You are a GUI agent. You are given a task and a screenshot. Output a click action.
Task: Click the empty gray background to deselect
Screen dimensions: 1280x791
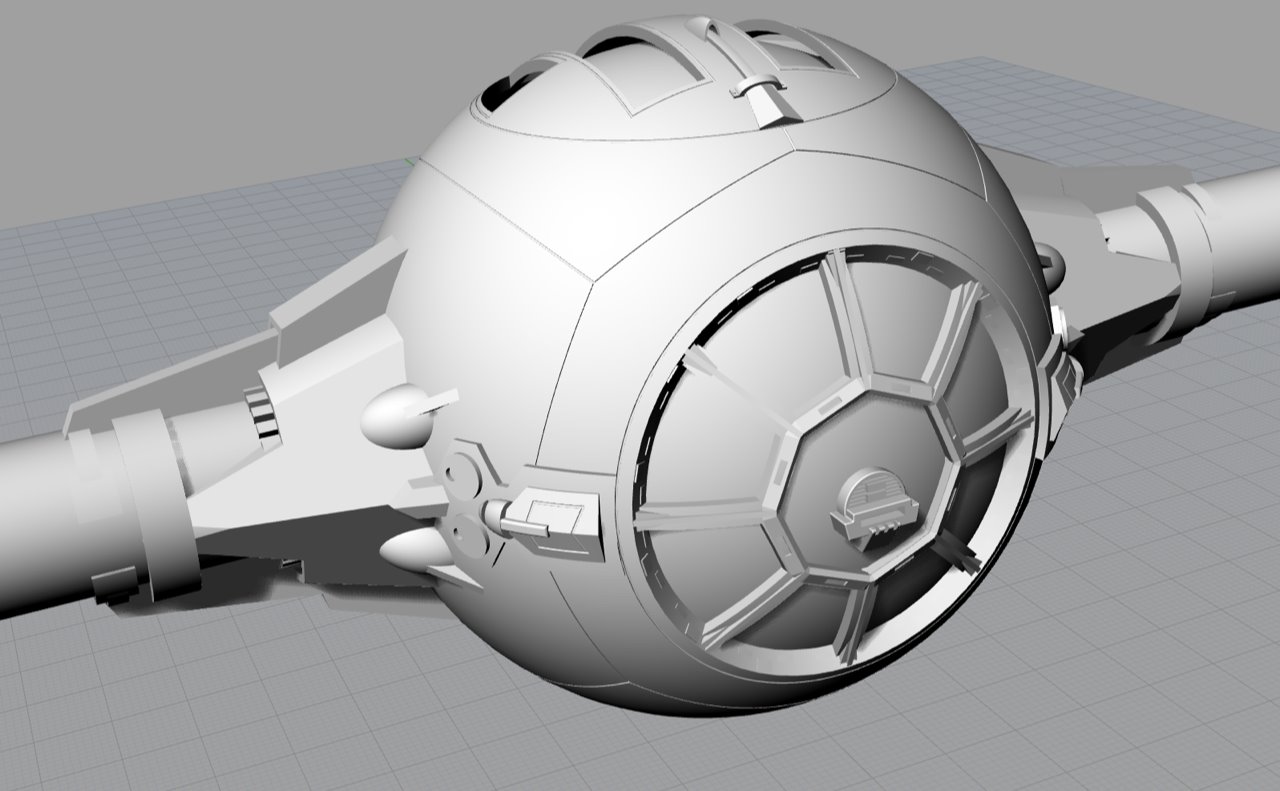(x=200, y=80)
